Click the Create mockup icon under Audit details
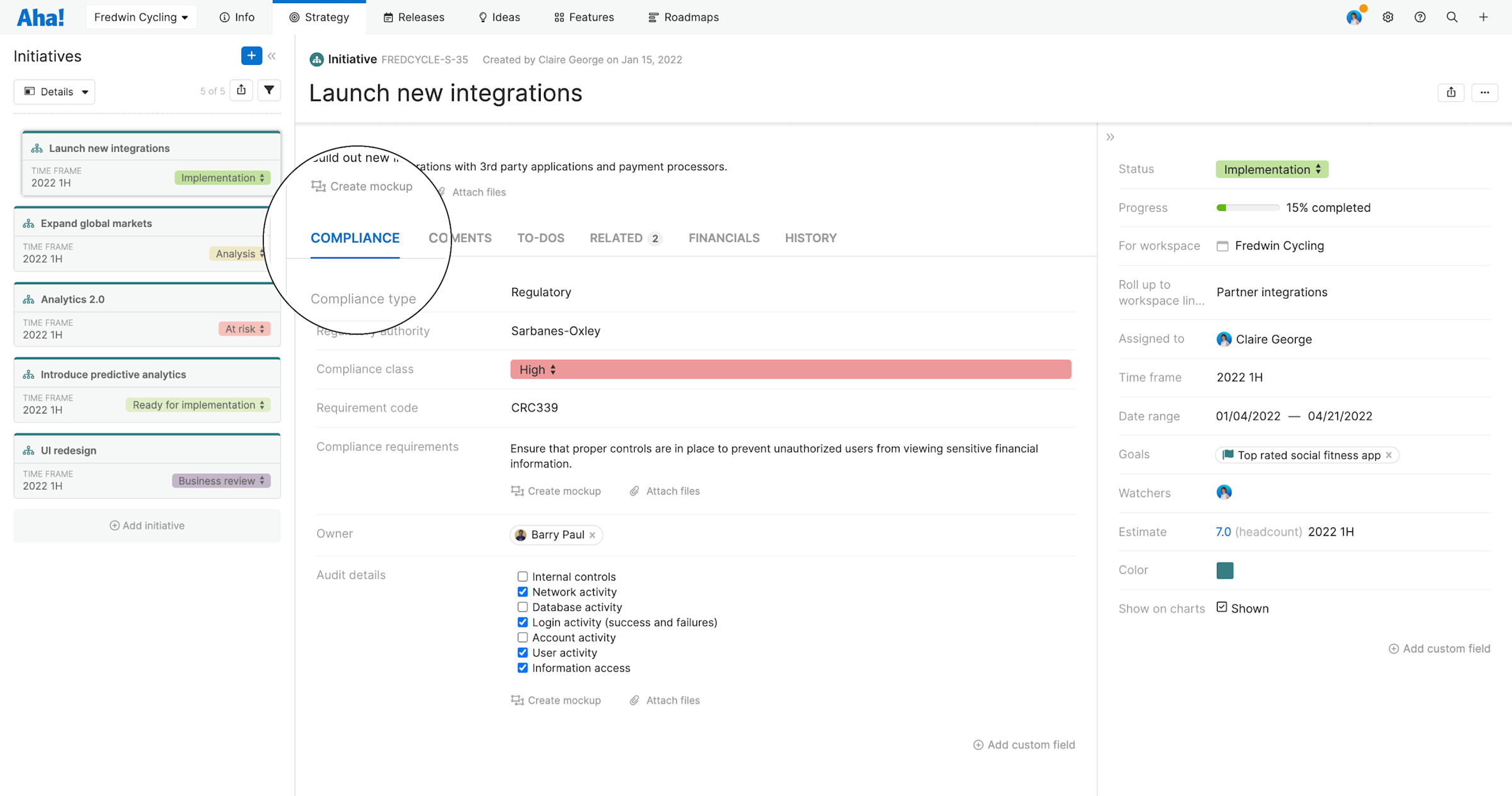 pos(517,700)
